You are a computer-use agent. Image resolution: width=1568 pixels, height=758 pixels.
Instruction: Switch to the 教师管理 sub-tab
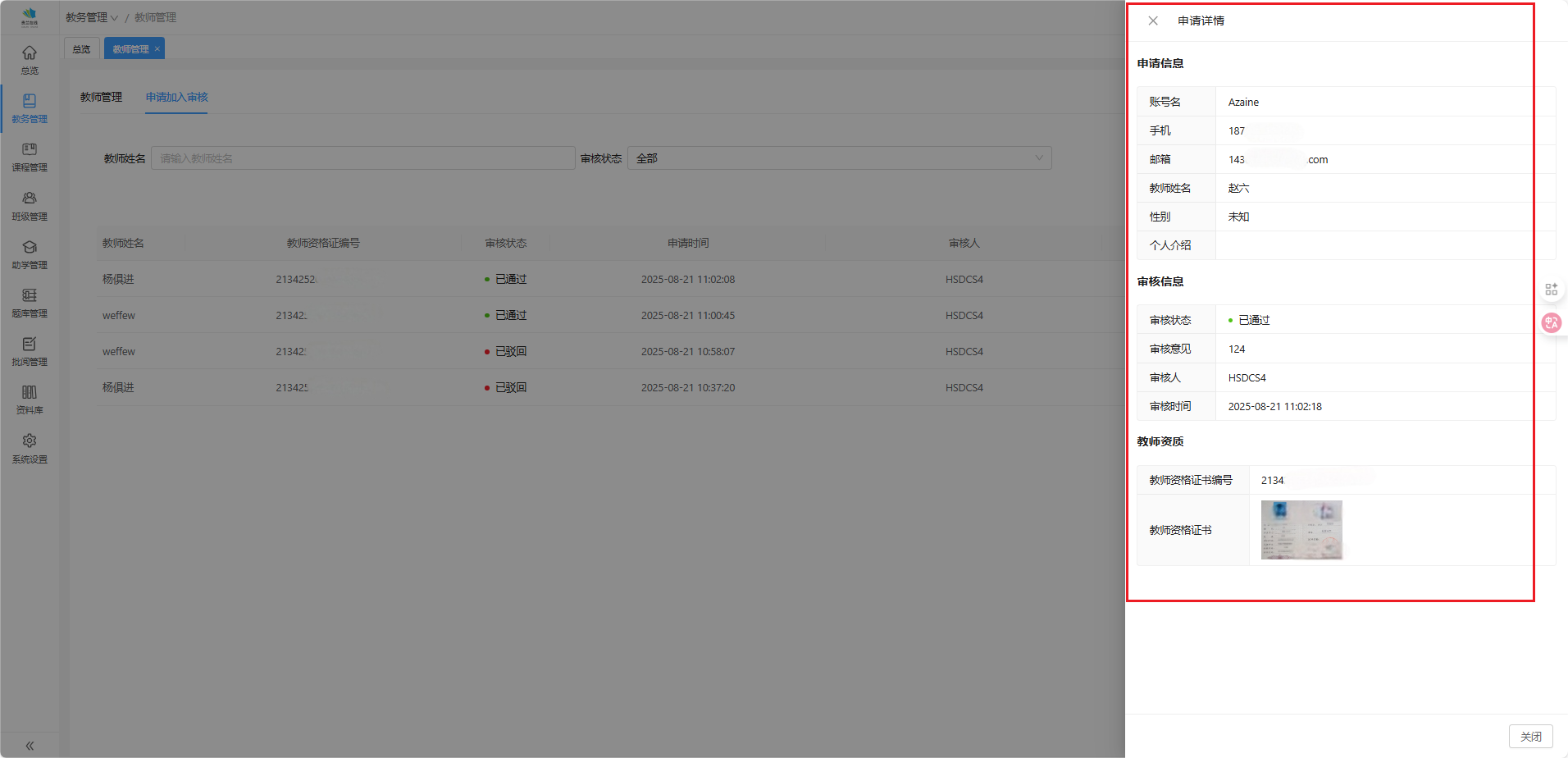click(x=101, y=97)
